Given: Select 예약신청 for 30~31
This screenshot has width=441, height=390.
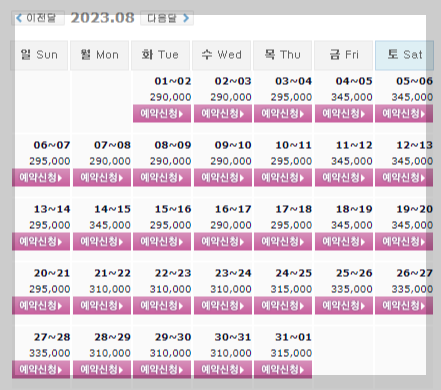Looking at the screenshot, I should coord(223,370).
